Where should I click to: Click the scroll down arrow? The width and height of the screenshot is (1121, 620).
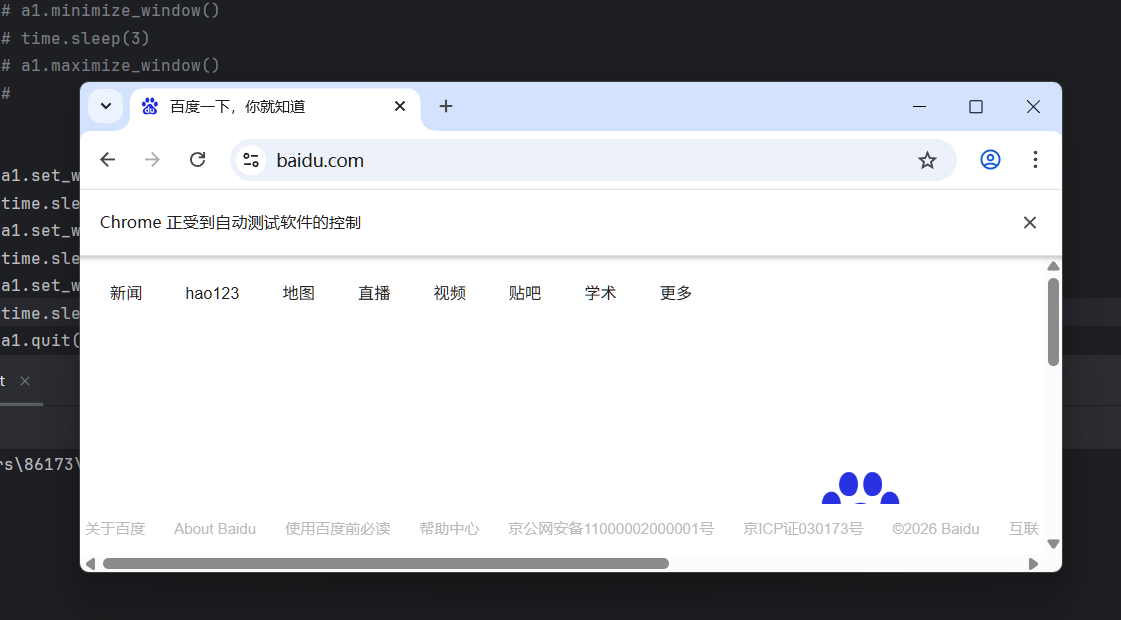click(1053, 544)
